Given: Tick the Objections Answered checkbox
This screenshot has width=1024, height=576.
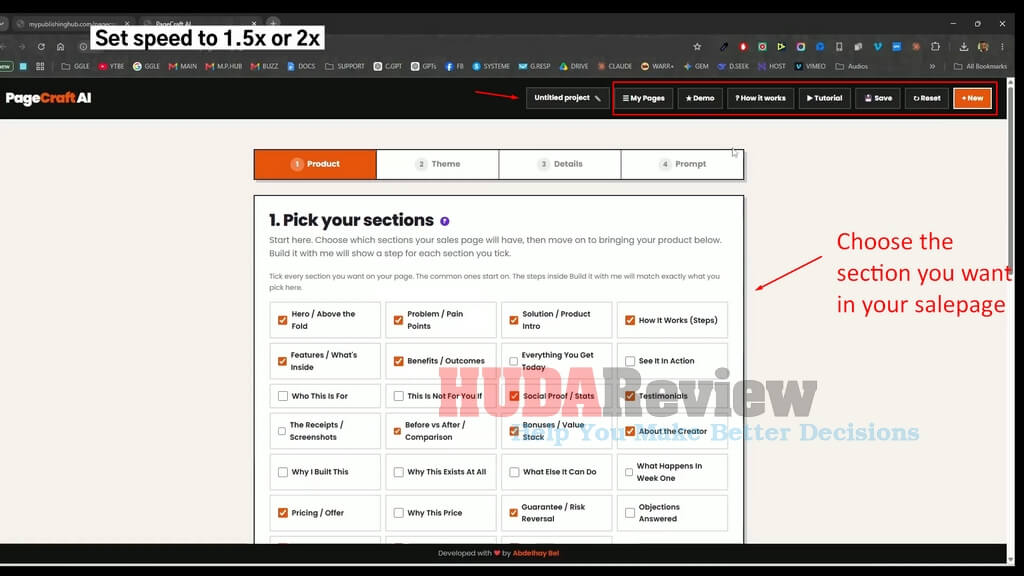Looking at the screenshot, I should (630, 513).
